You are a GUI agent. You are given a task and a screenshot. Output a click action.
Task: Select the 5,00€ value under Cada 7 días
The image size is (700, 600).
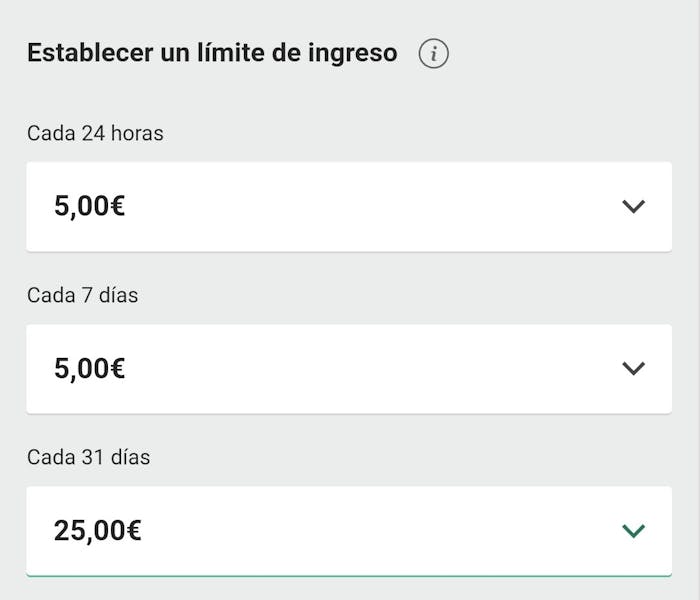(x=90, y=369)
